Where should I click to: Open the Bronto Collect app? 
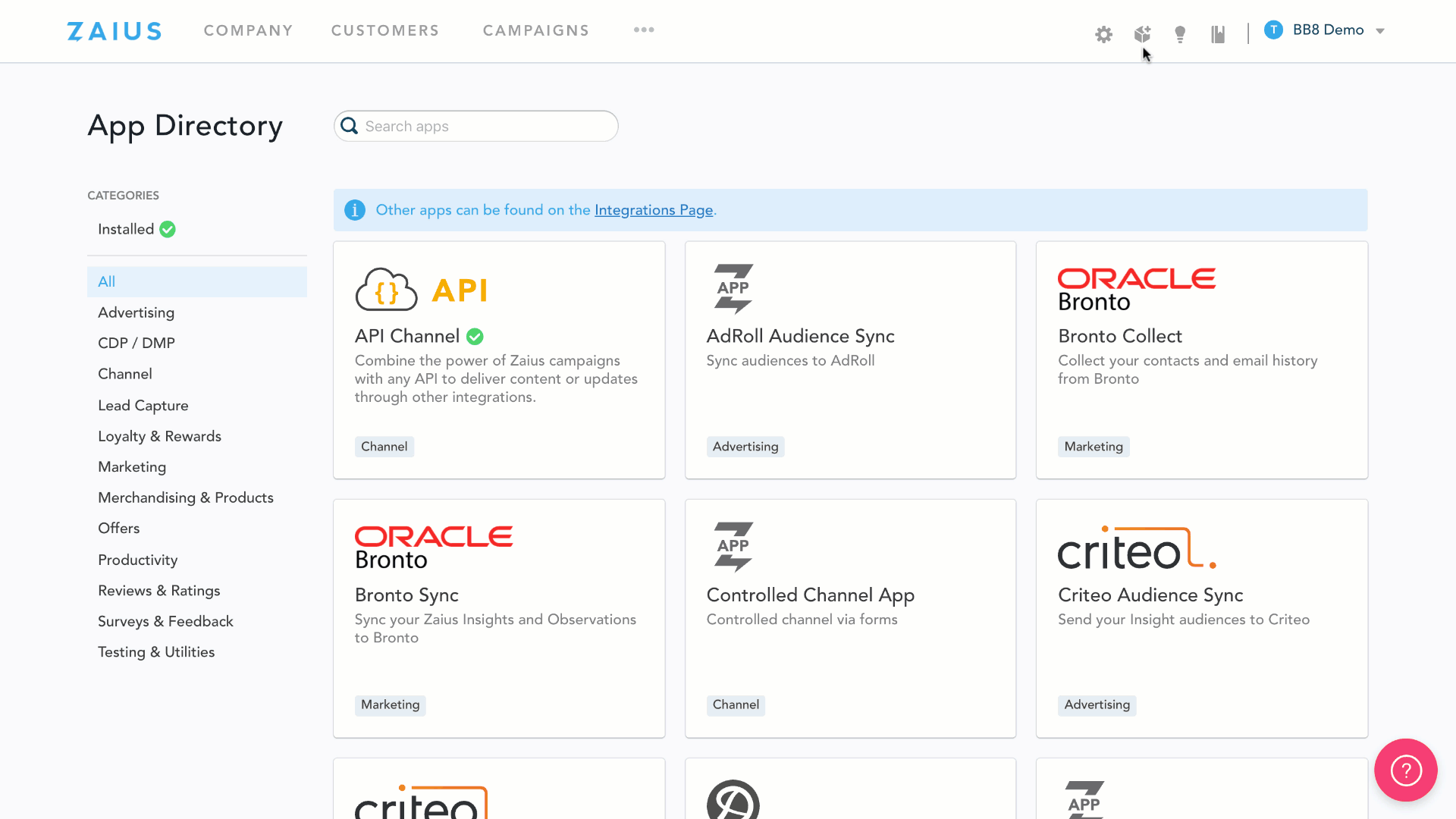[x=1120, y=336]
